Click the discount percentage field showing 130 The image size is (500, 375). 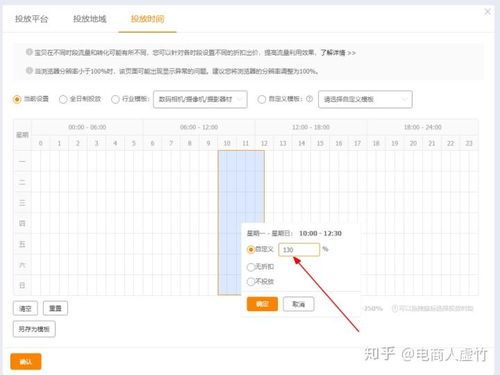[x=299, y=250]
